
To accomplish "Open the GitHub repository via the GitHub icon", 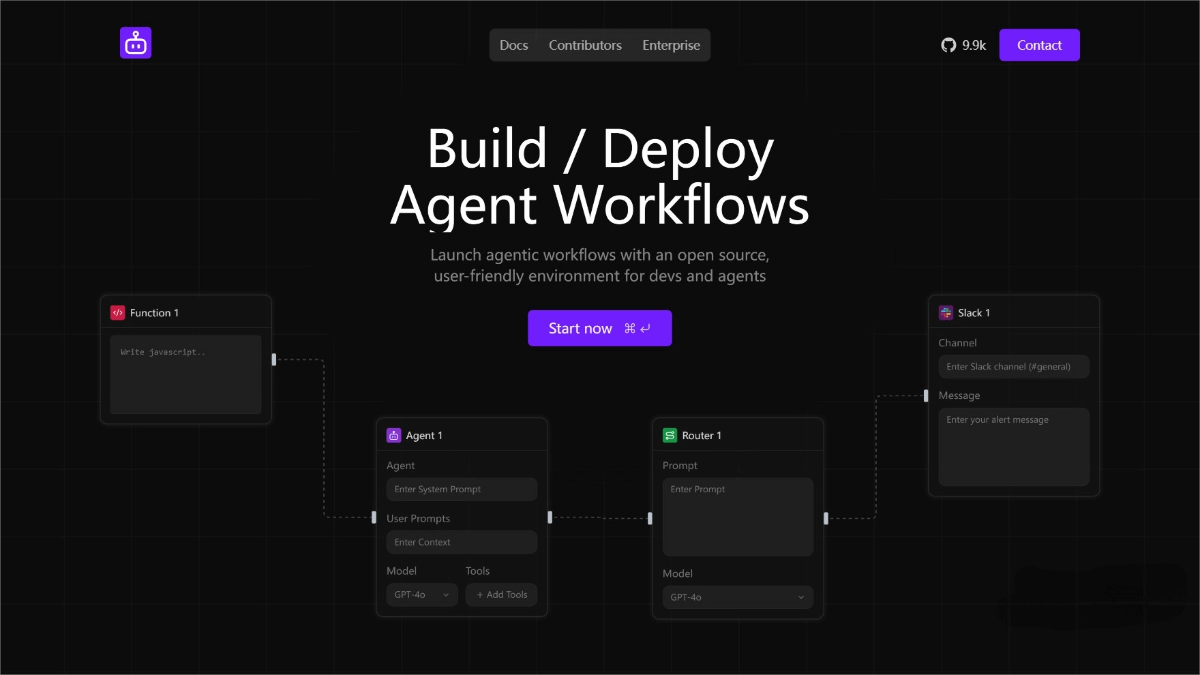I will (x=947, y=44).
